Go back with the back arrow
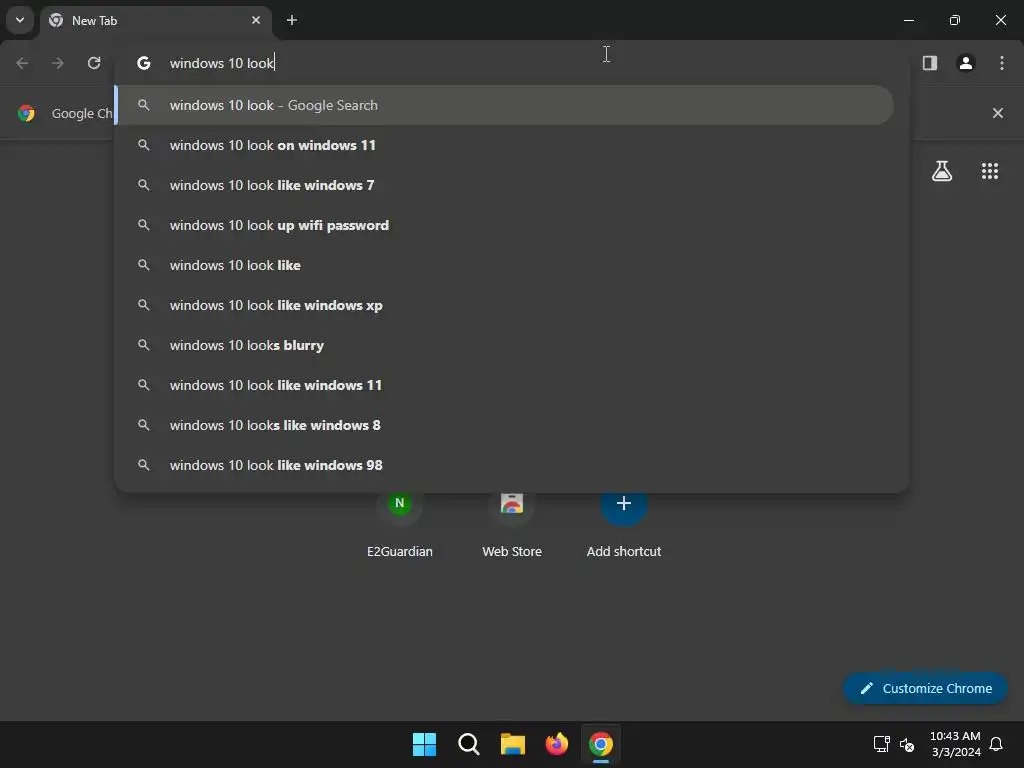The height and width of the screenshot is (768, 1024). 22,63
